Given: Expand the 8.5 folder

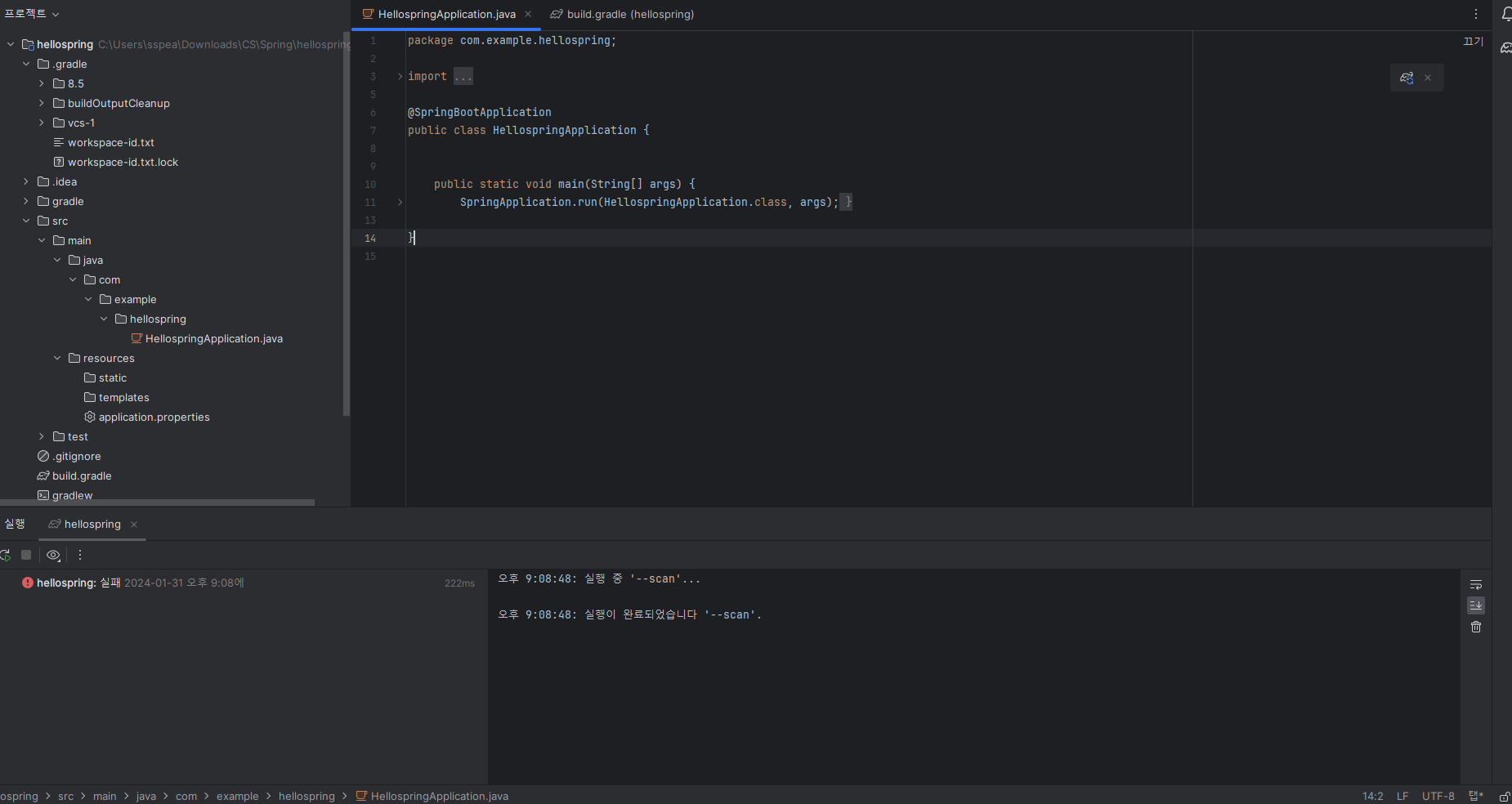Looking at the screenshot, I should 42,83.
